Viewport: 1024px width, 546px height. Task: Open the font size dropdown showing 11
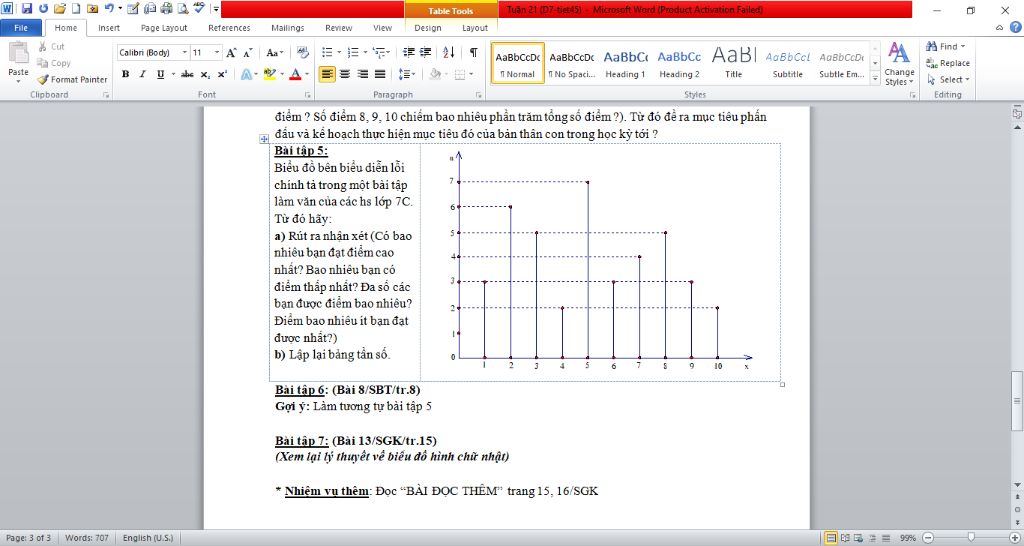[x=217, y=52]
